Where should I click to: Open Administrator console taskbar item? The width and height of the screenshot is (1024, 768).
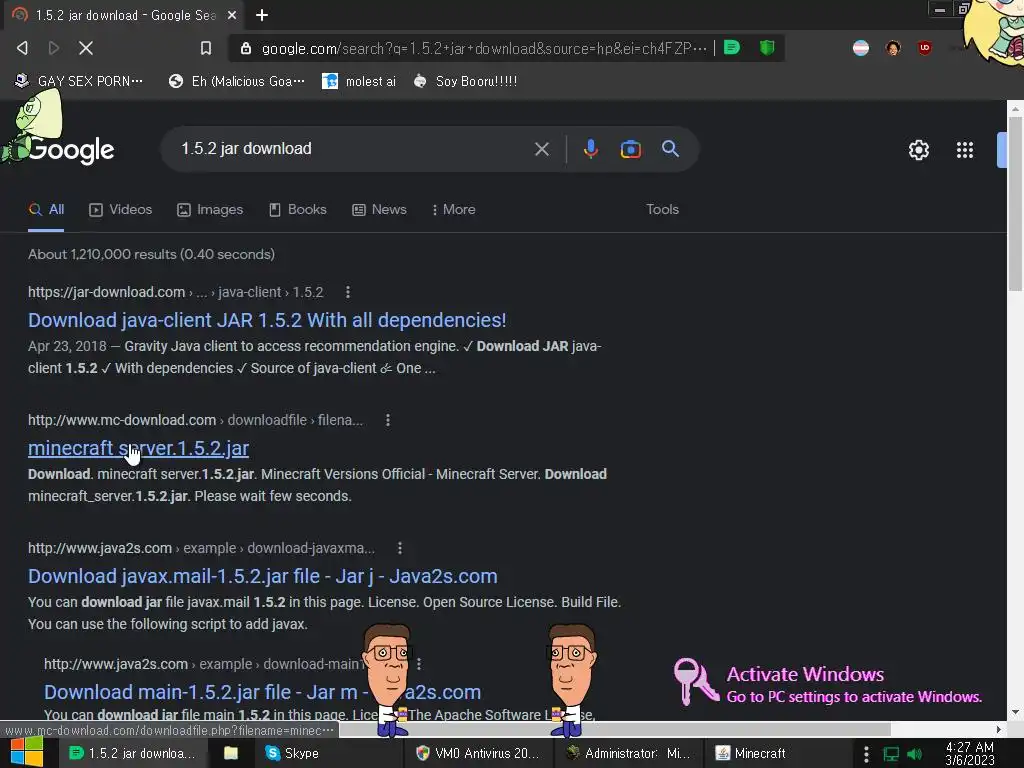[x=627, y=753]
